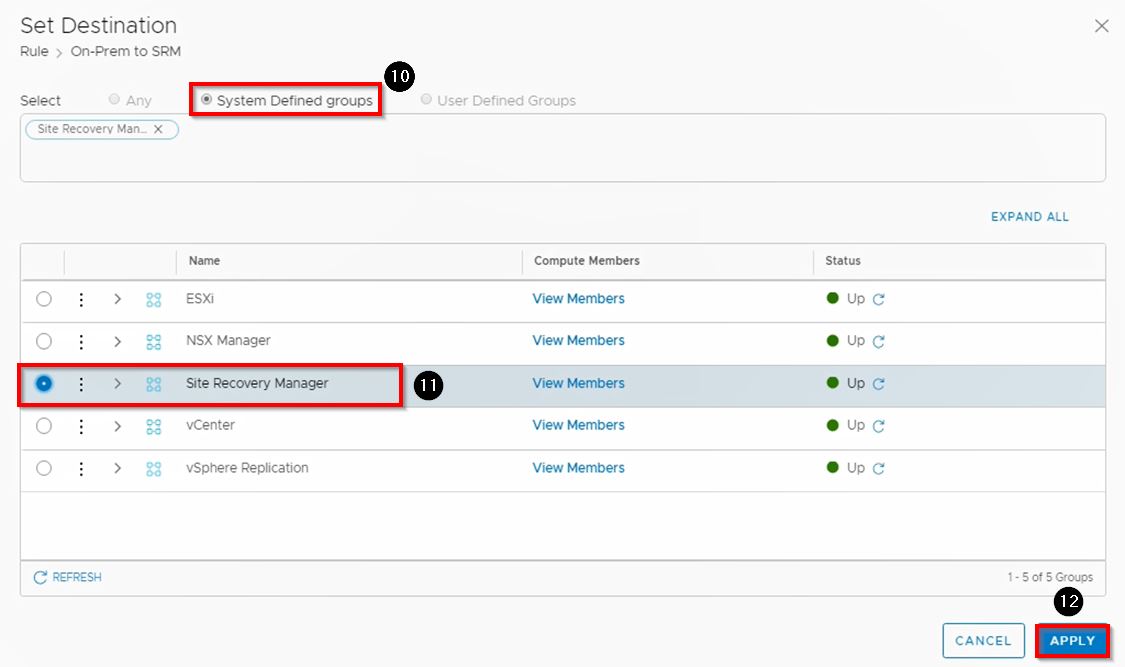
Task: Open actions menu for vSphere Replication
Action: tap(81, 468)
